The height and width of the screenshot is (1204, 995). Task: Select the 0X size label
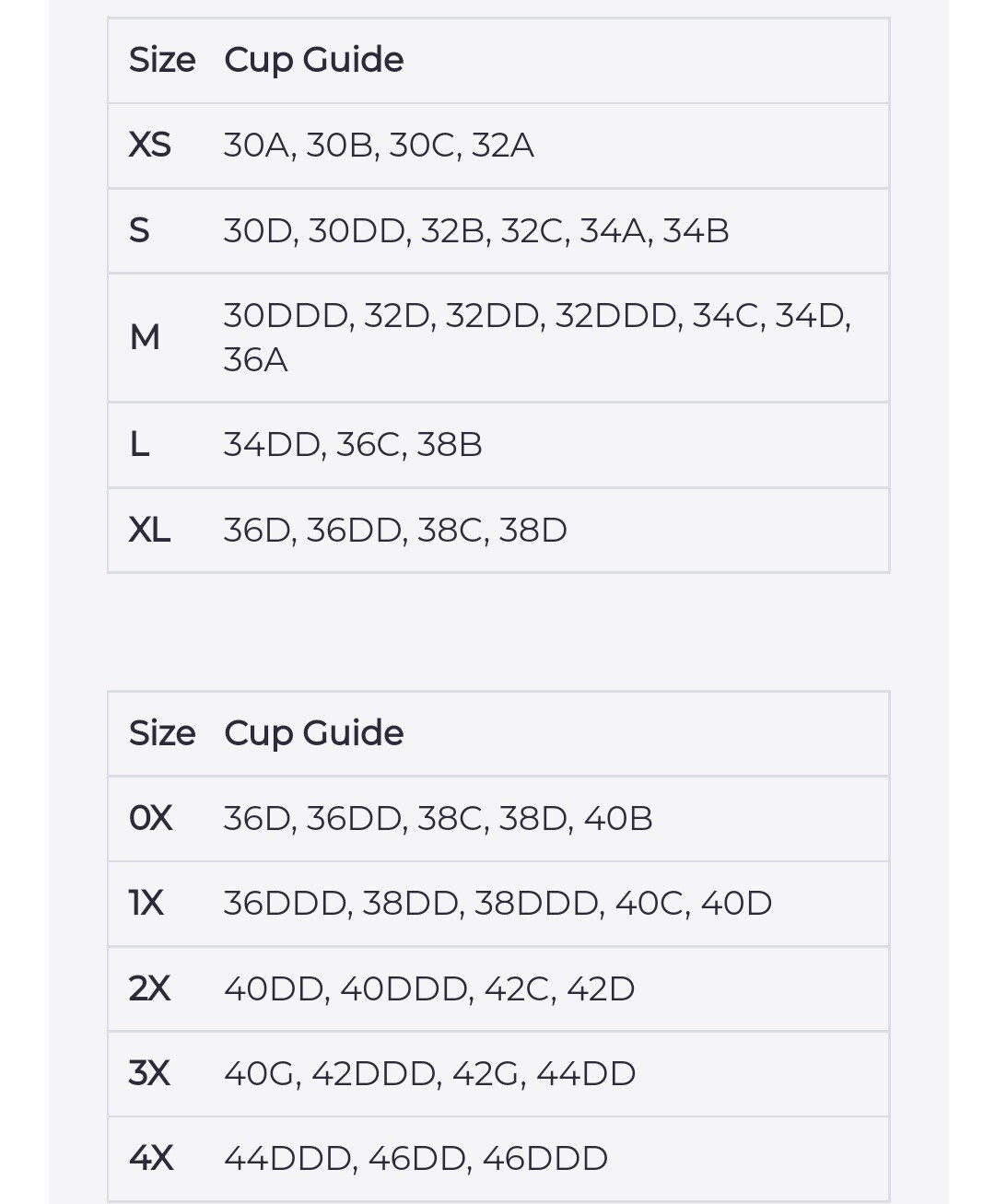150,818
